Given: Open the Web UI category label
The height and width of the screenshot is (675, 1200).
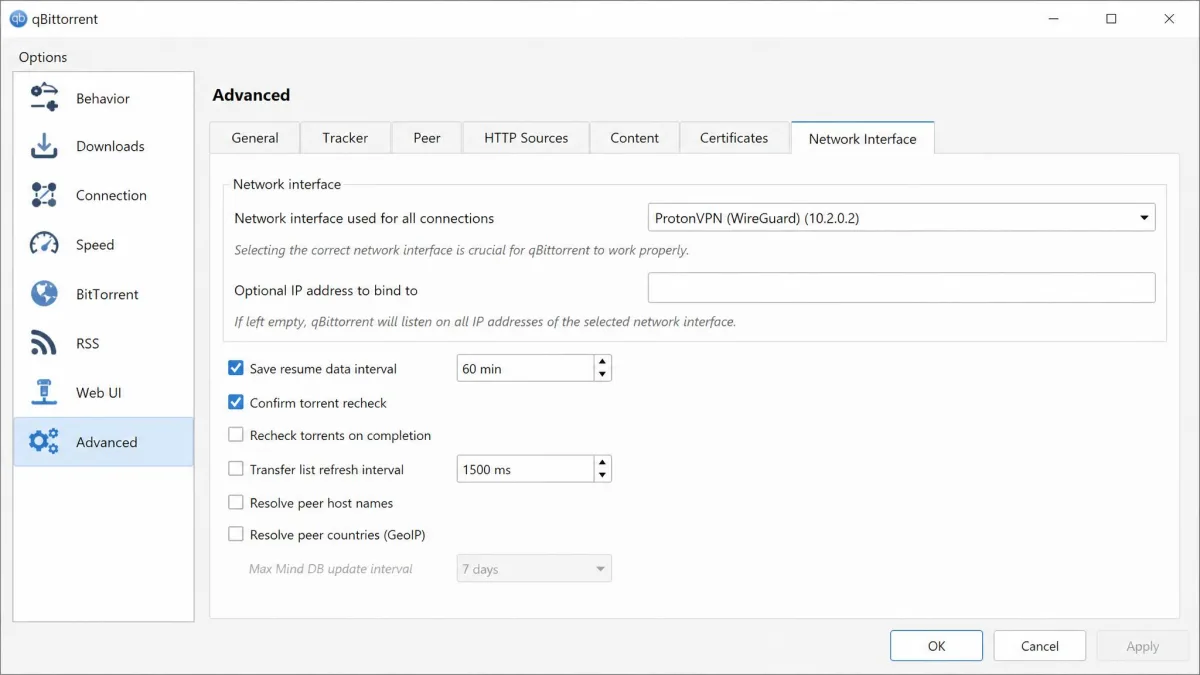Looking at the screenshot, I should click(x=99, y=393).
